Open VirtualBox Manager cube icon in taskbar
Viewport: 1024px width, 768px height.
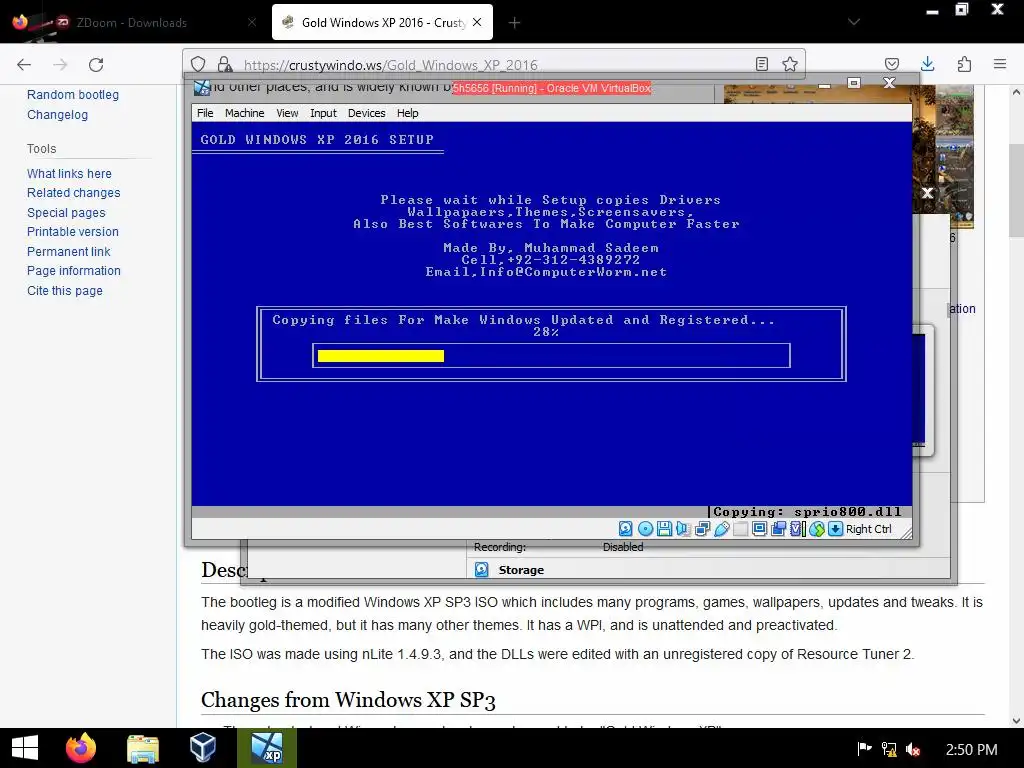(x=202, y=748)
